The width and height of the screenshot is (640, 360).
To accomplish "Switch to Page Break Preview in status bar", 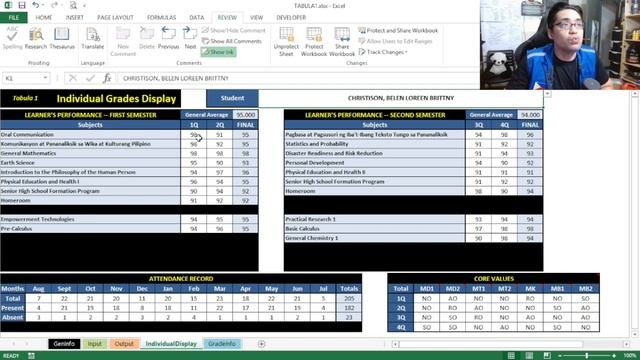I will pyautogui.click(x=547, y=356).
